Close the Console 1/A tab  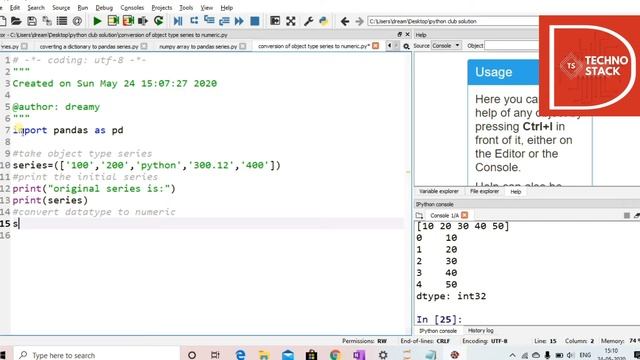tap(464, 216)
